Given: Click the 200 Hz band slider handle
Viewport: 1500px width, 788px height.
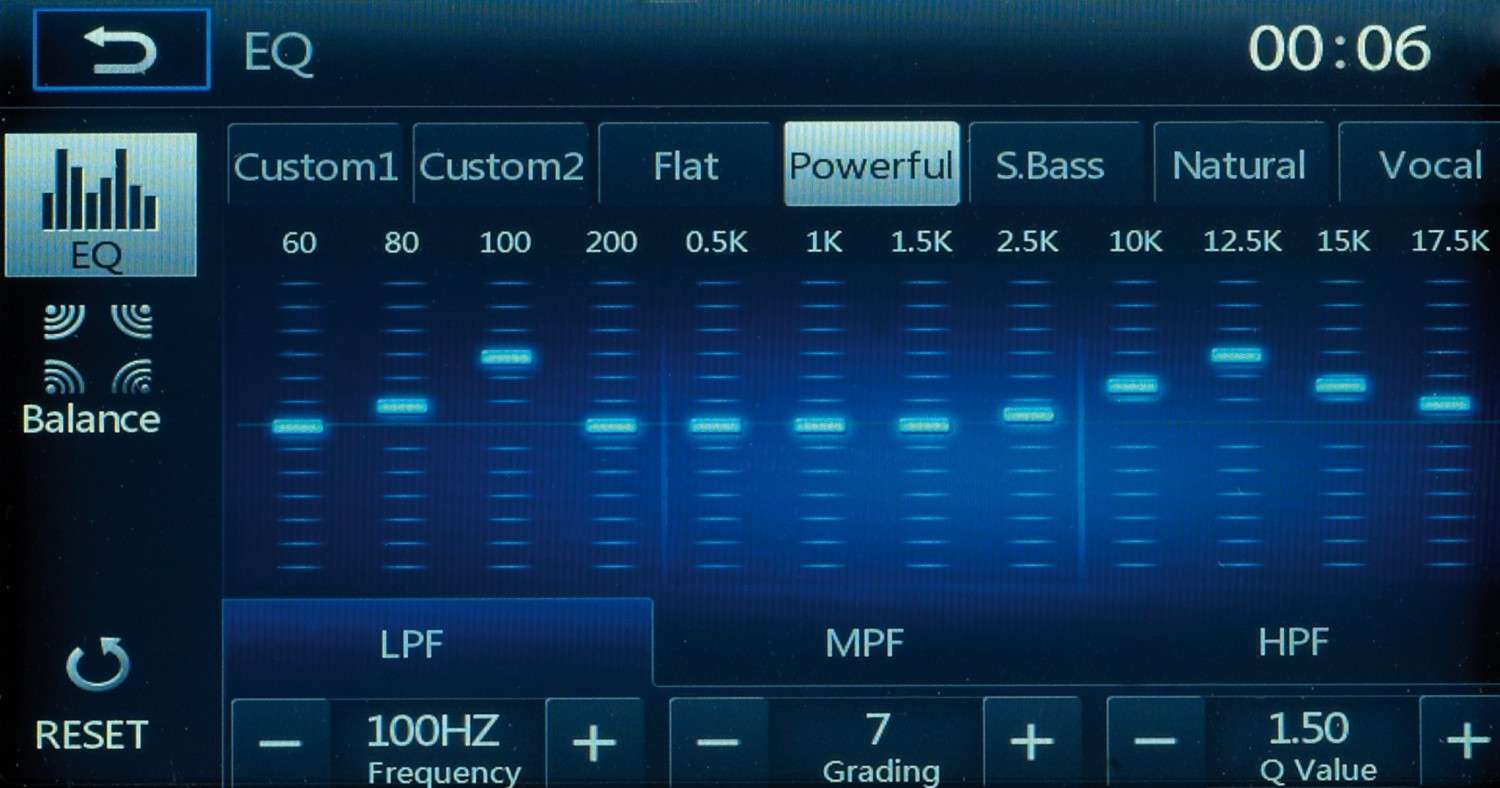Looking at the screenshot, I should click(x=611, y=426).
